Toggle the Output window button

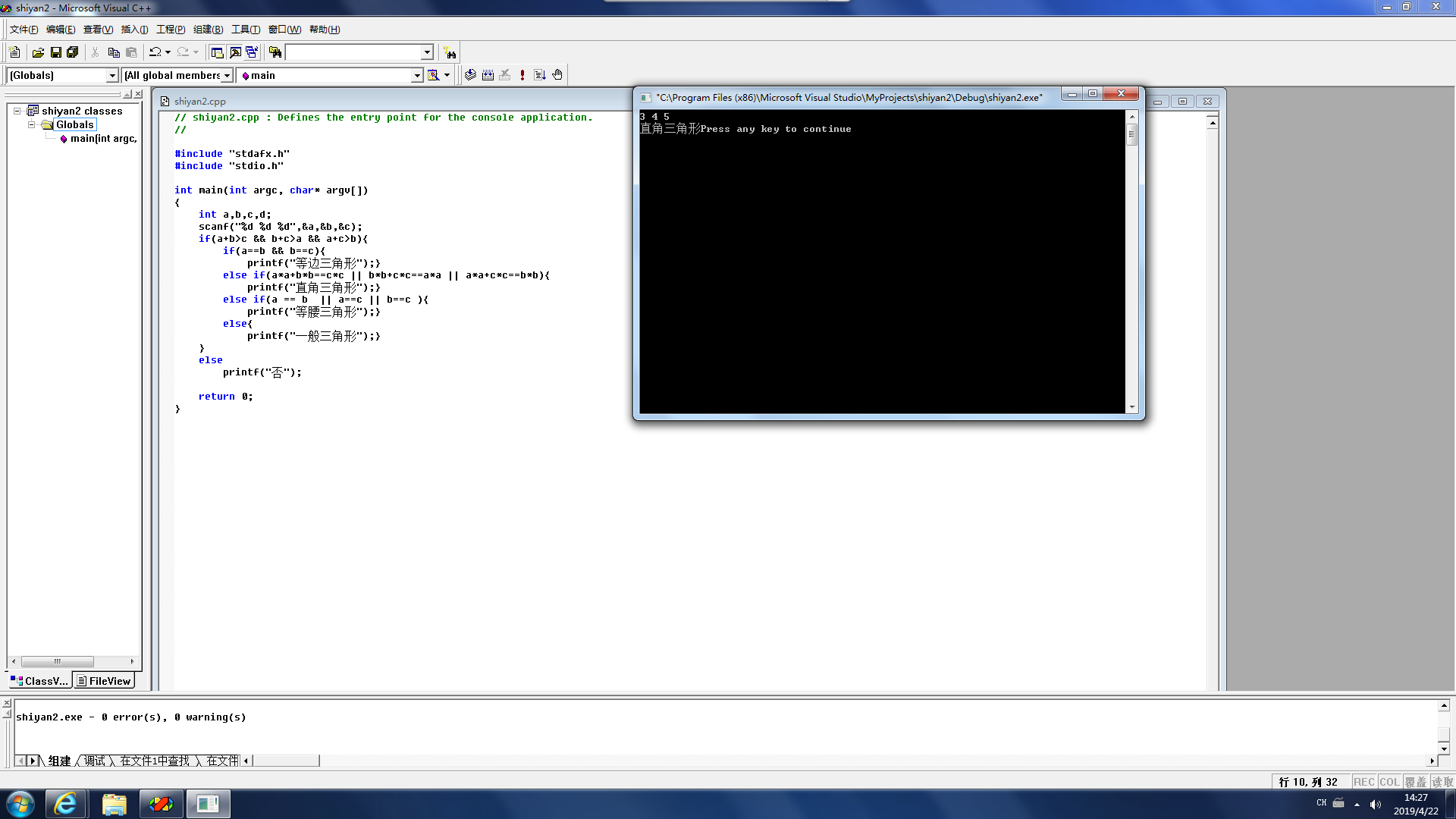pyautogui.click(x=235, y=52)
